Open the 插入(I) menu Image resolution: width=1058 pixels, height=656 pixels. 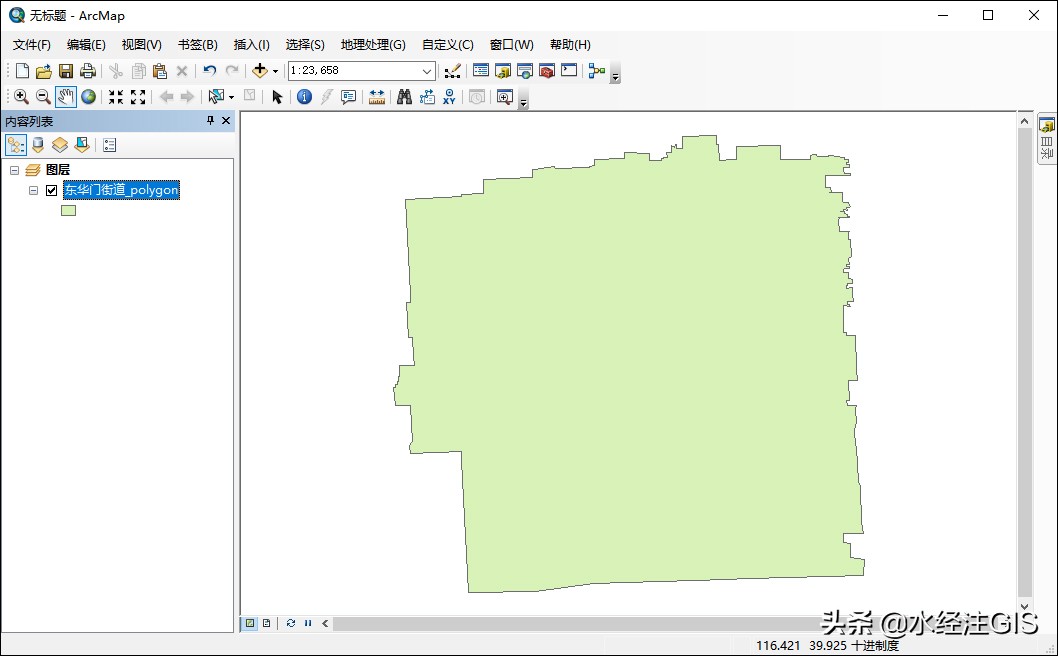click(251, 45)
